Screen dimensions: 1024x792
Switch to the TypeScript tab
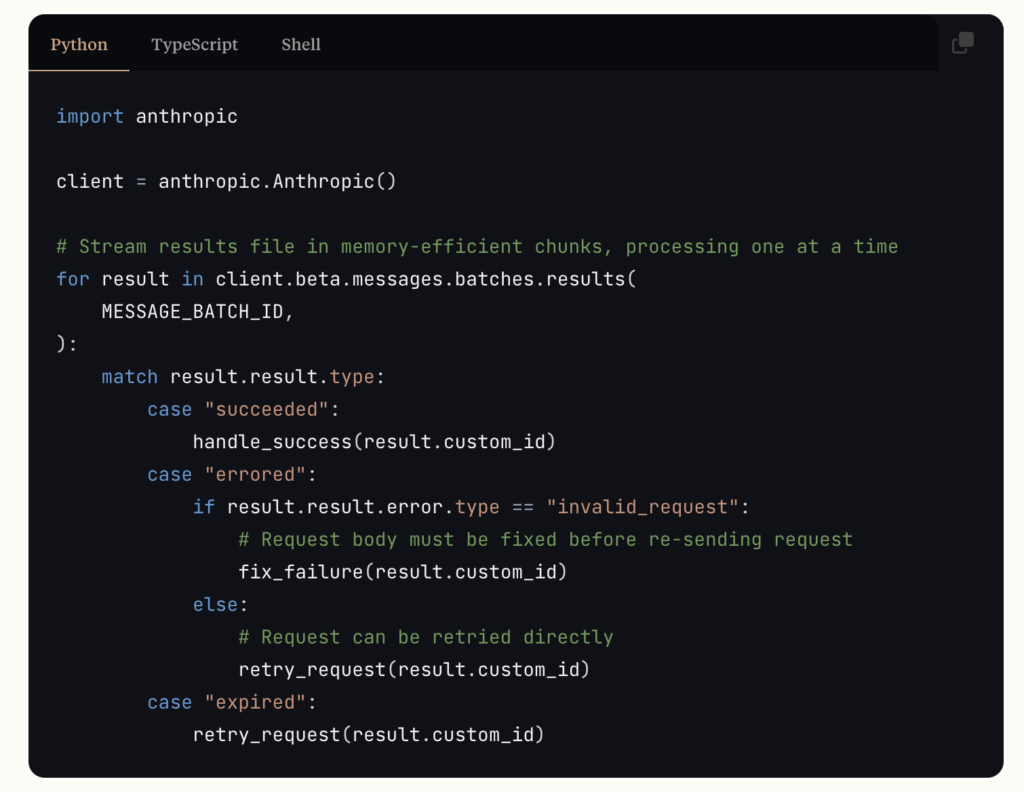194,44
